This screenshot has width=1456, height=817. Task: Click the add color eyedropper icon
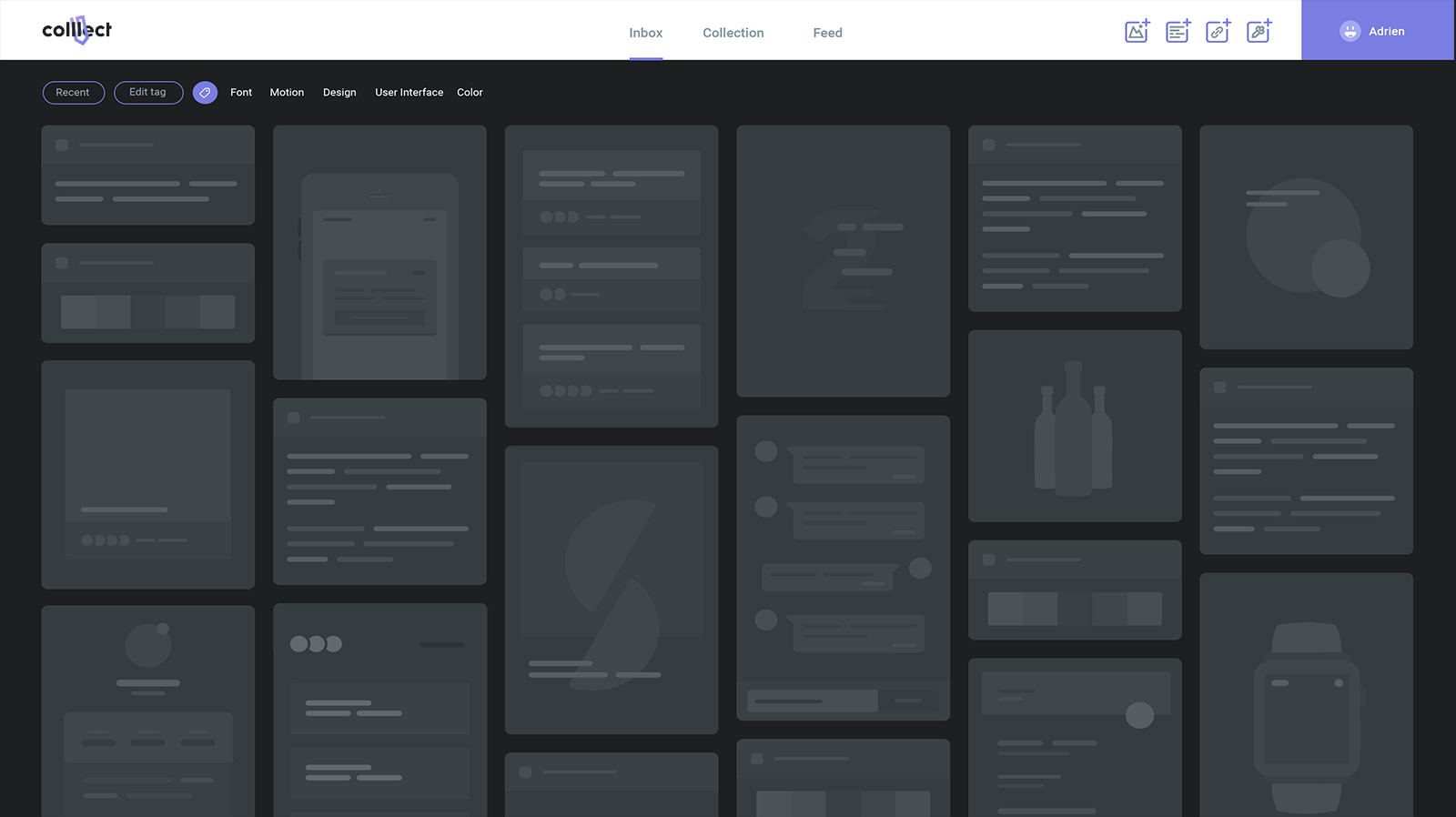pos(1259,32)
